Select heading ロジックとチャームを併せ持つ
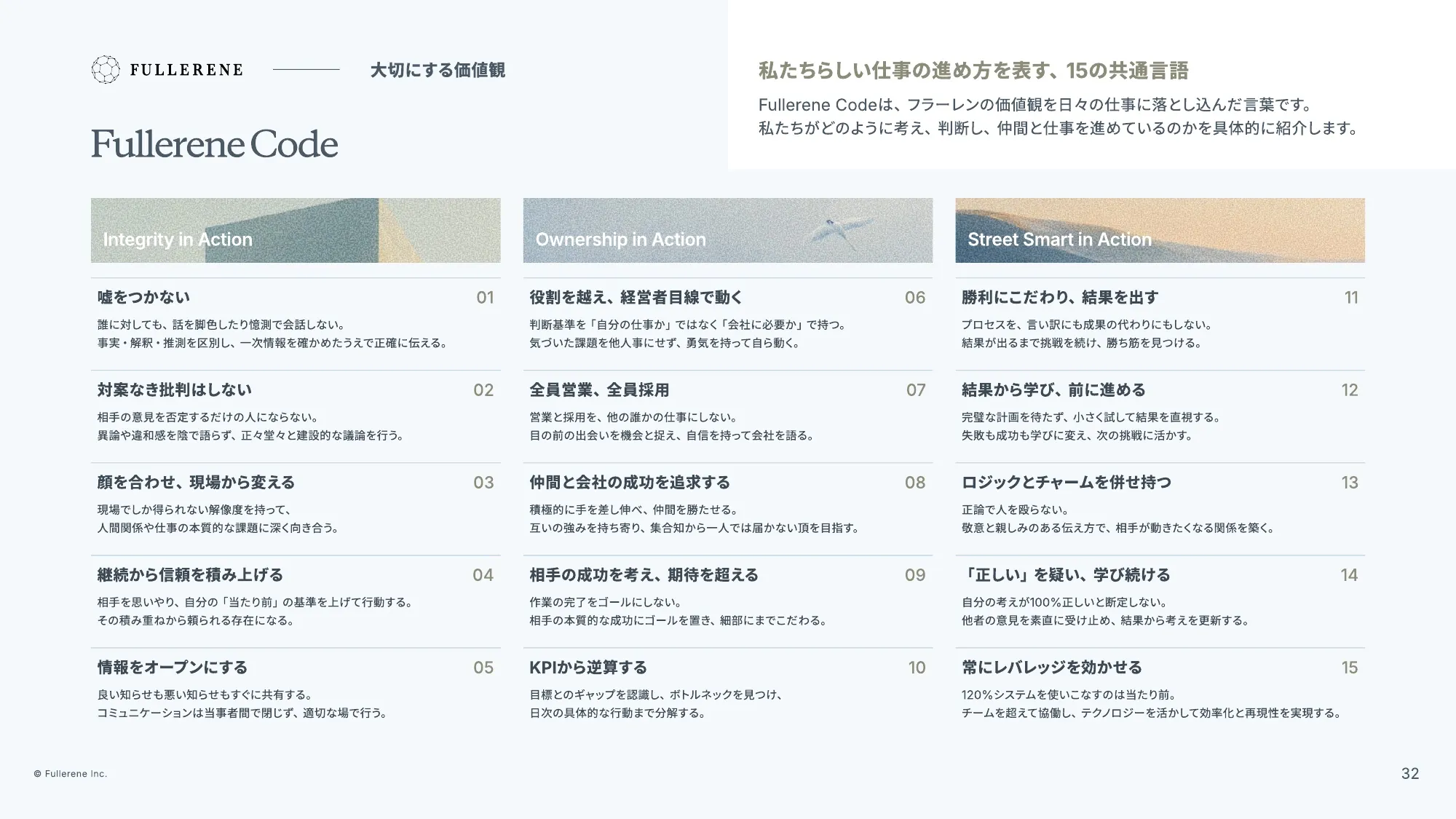The width and height of the screenshot is (1456, 819). 1067,482
